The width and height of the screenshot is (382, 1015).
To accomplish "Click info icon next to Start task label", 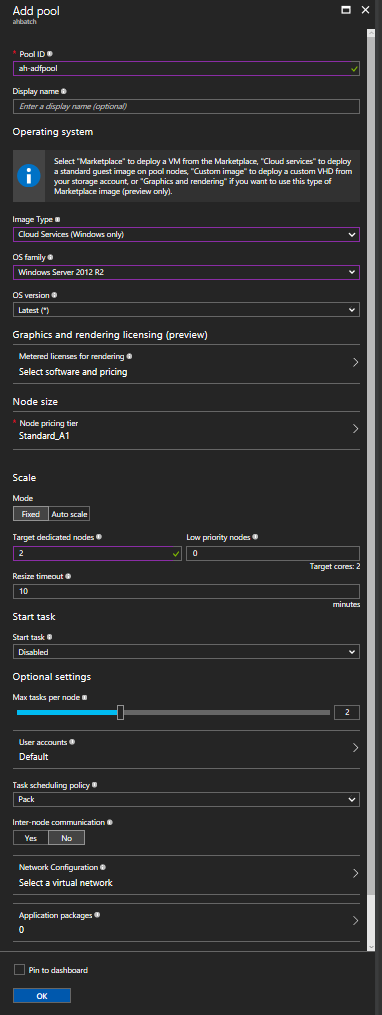I will pos(50,637).
